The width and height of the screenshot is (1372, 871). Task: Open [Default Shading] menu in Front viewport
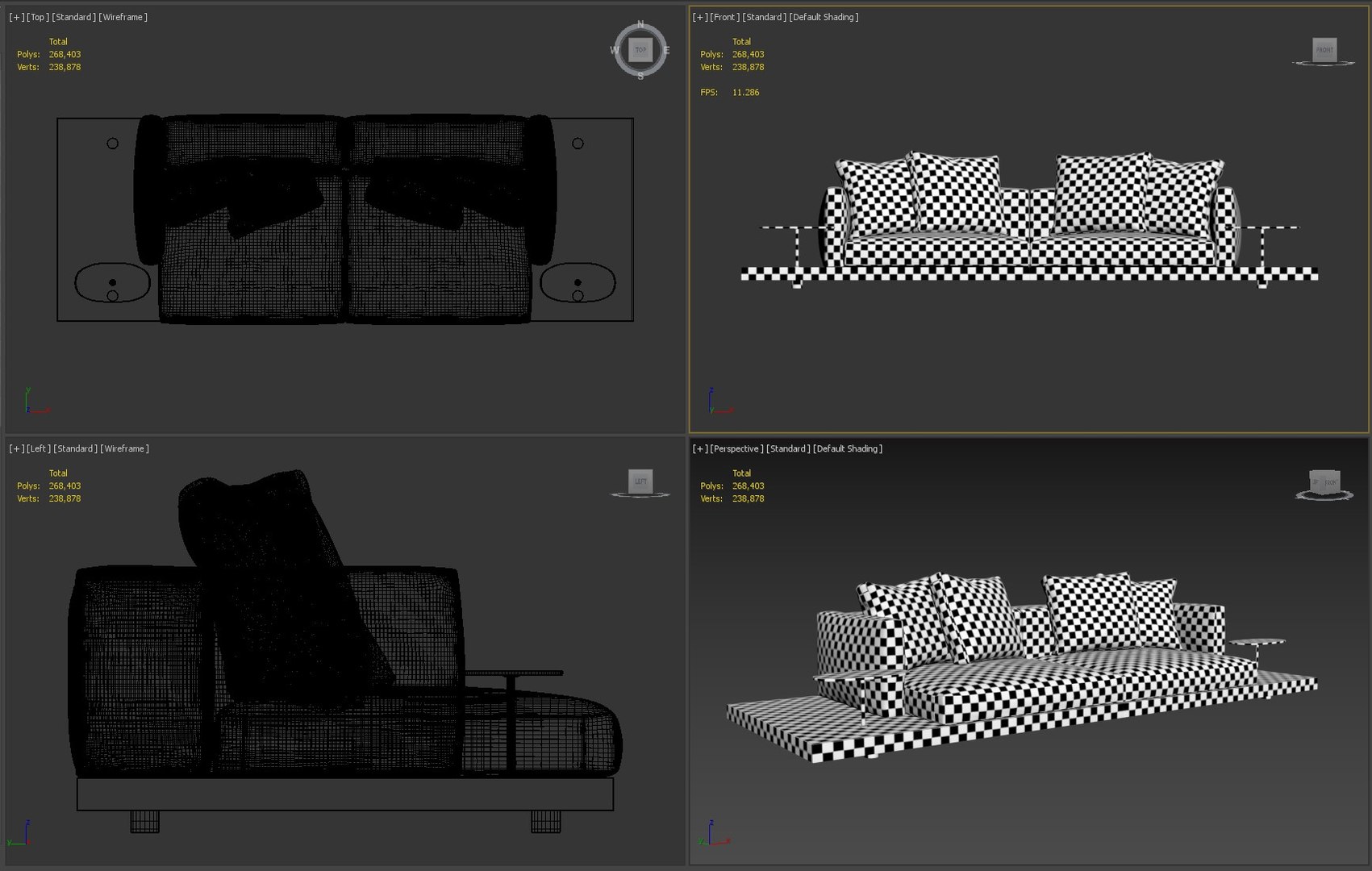click(x=824, y=17)
